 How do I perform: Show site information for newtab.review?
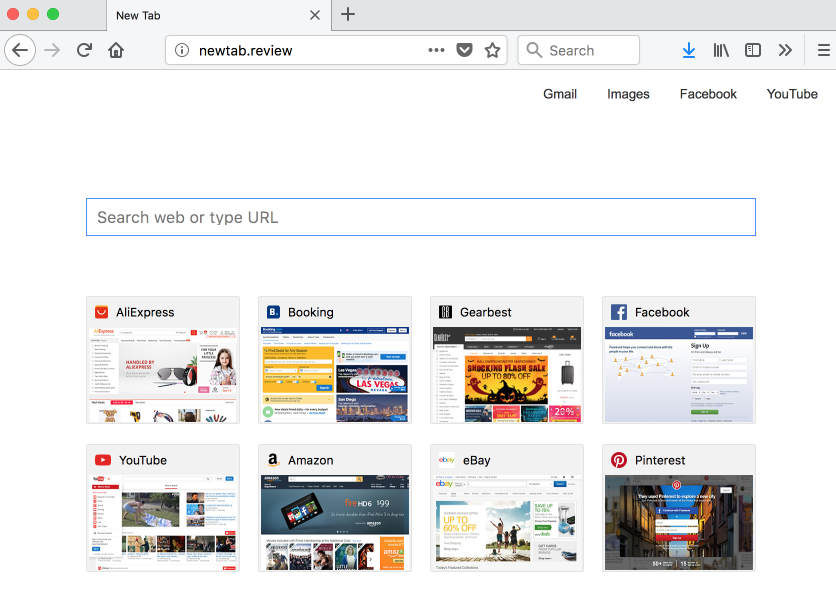click(x=182, y=50)
